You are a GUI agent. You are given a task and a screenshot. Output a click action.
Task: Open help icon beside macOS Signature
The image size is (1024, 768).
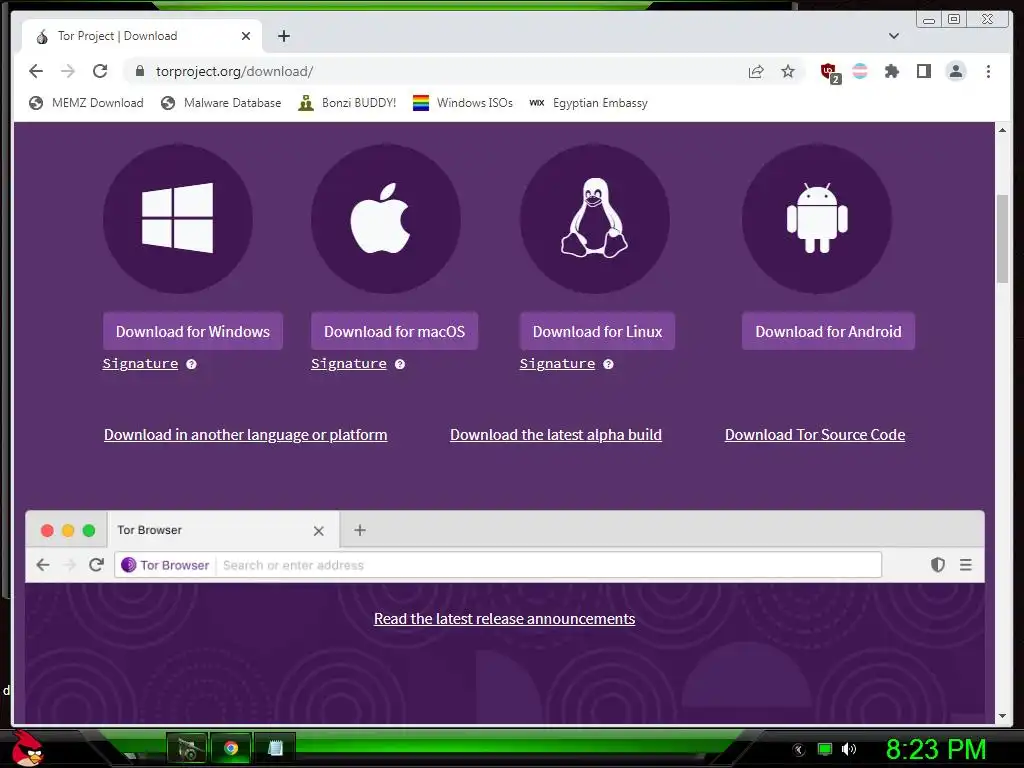coord(400,364)
